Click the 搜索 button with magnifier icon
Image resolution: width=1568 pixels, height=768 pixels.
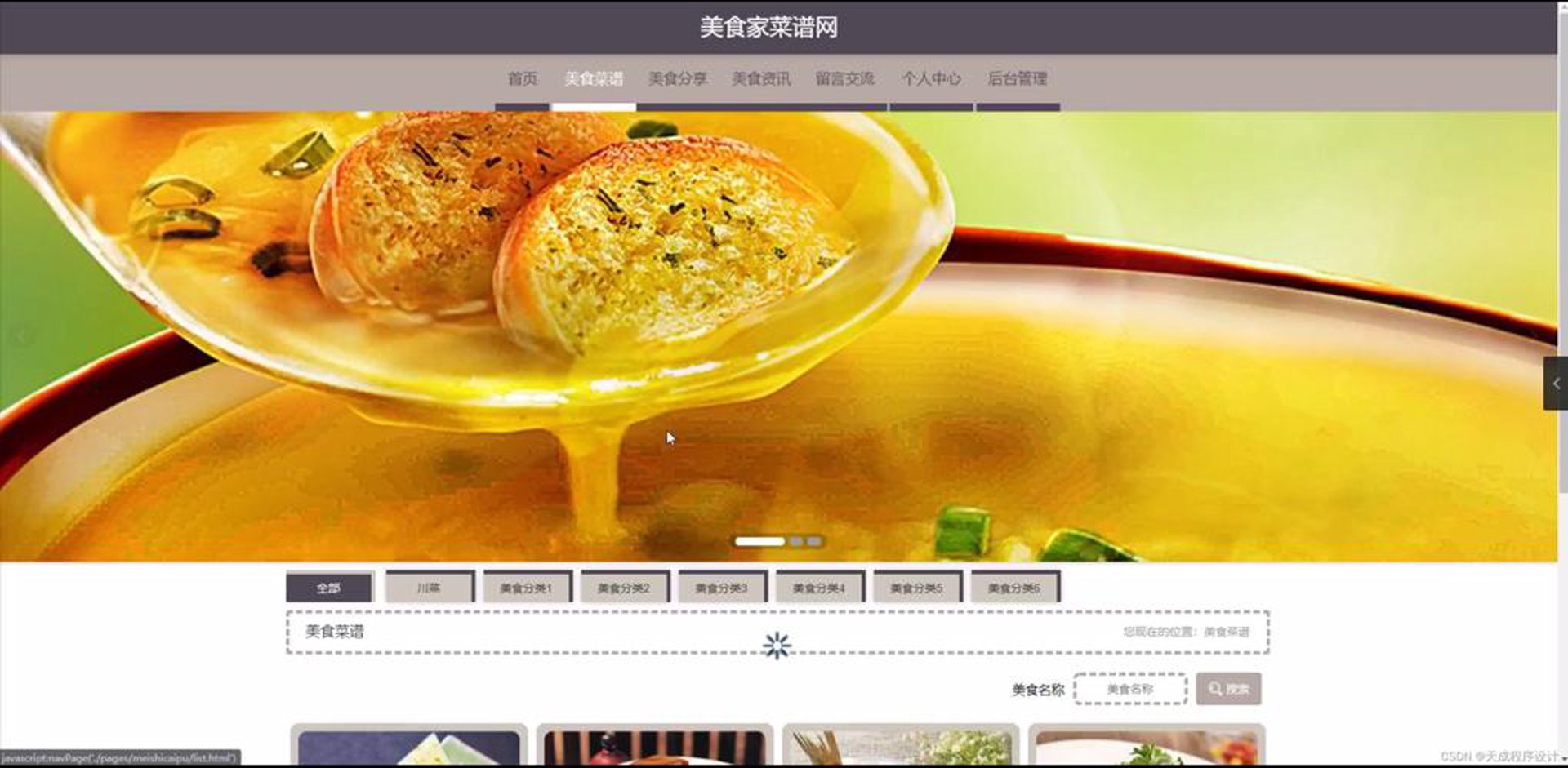click(x=1228, y=689)
